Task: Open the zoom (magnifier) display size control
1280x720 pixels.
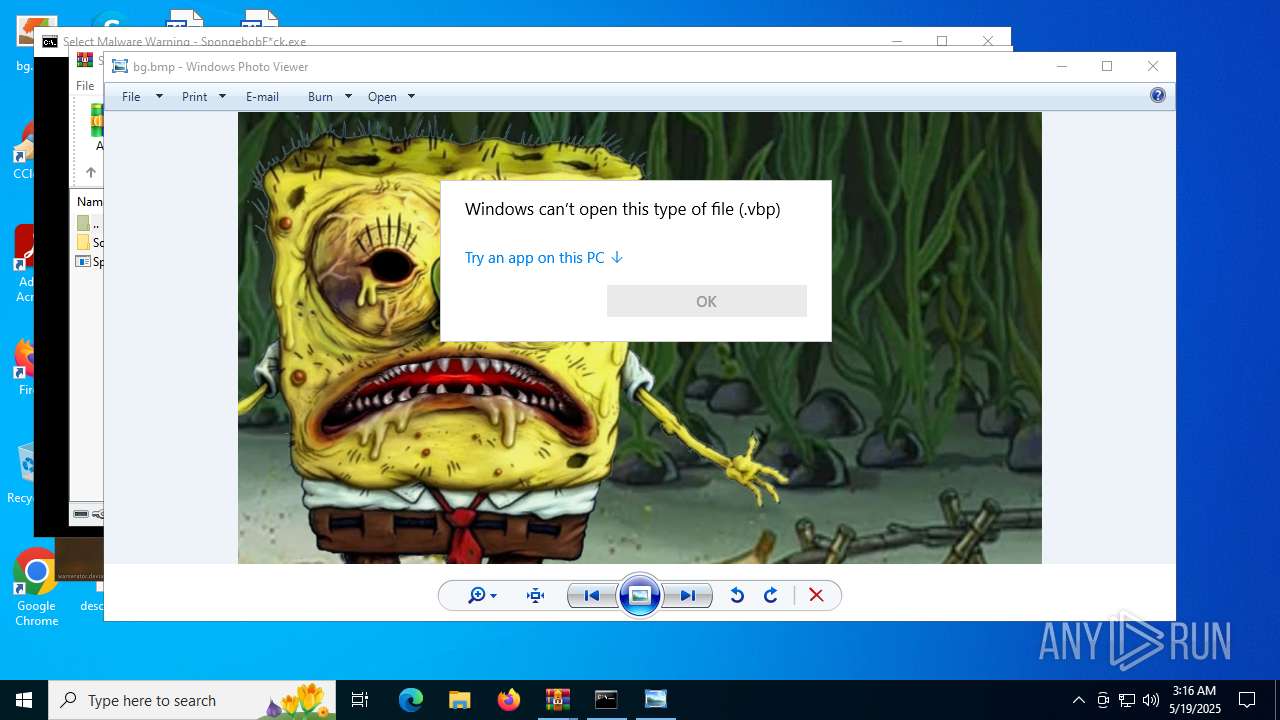Action: [x=482, y=596]
